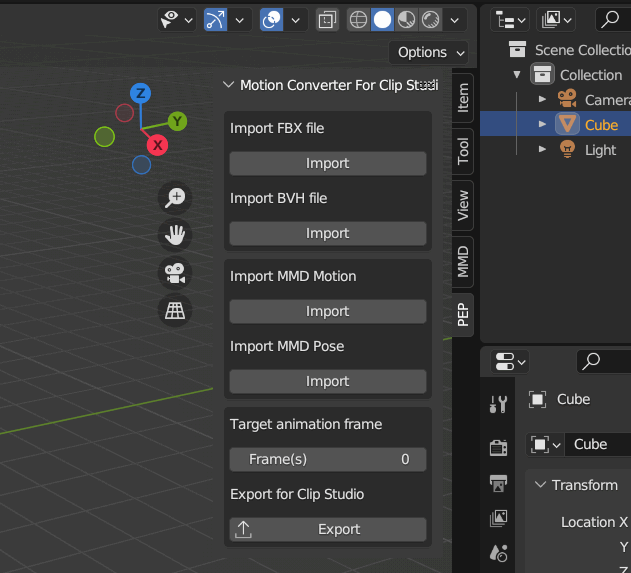Screen dimensions: 631x573
Task: Collapse the Collection tree item
Action: click(517, 75)
